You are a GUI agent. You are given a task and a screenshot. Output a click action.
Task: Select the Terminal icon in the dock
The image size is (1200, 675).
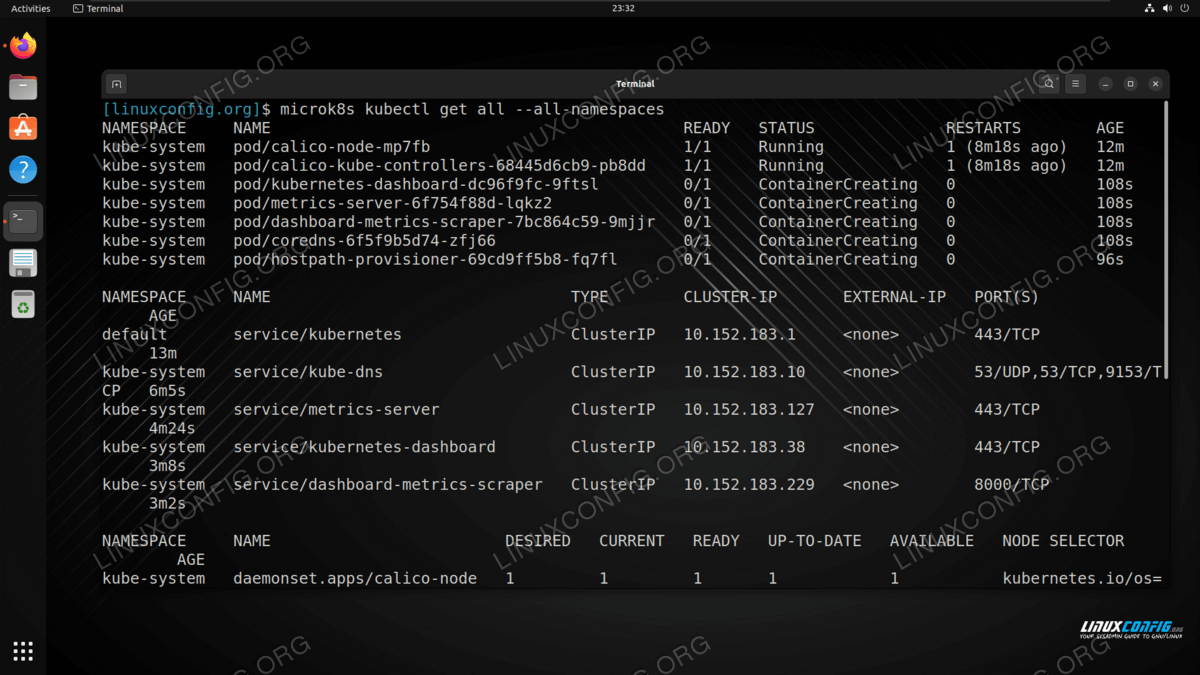23,221
